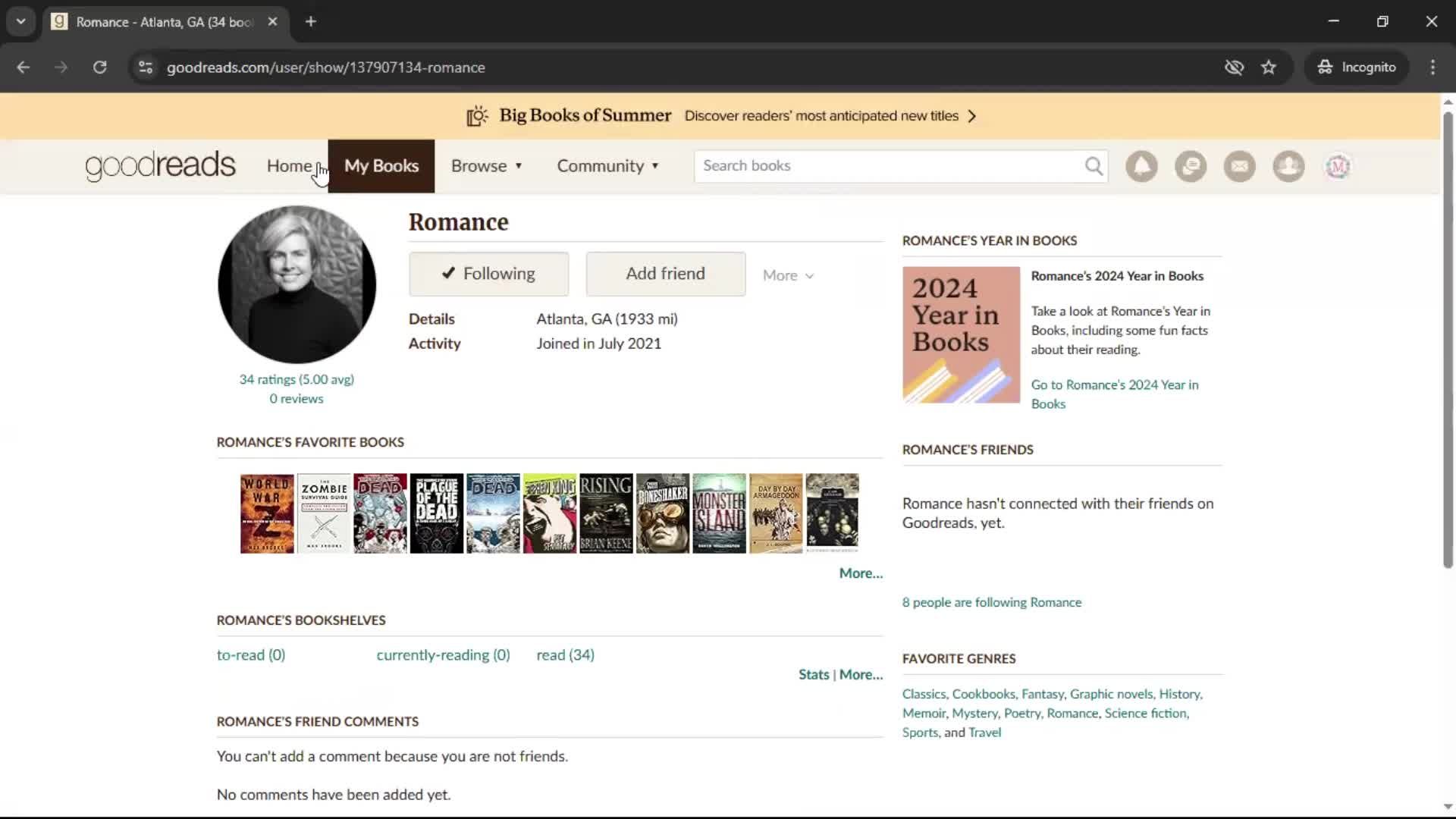The width and height of the screenshot is (1456, 819).
Task: Click Go to Romance's 2024 Year in Books
Action: pos(1115,394)
